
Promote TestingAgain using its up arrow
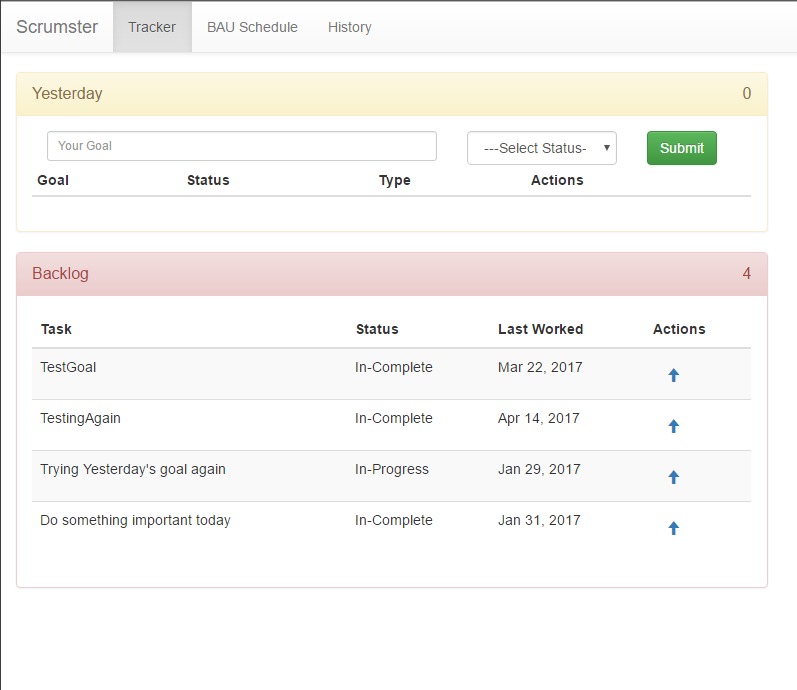pyautogui.click(x=673, y=426)
